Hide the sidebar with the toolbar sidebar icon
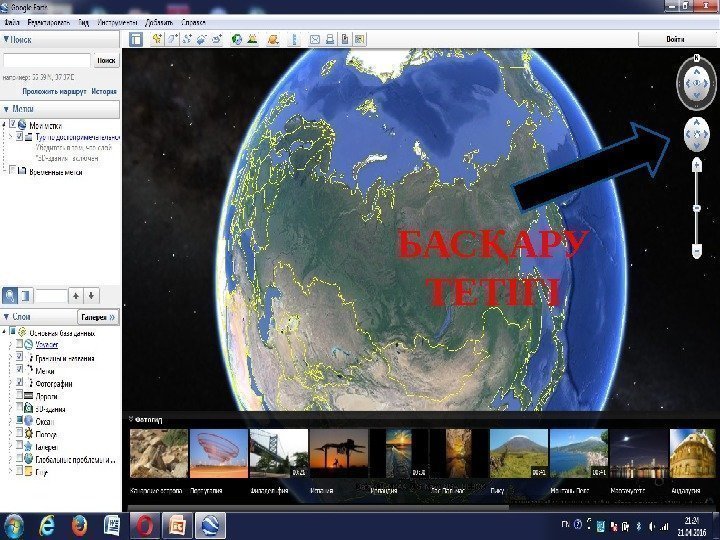Image resolution: width=720 pixels, height=540 pixels. click(136, 39)
